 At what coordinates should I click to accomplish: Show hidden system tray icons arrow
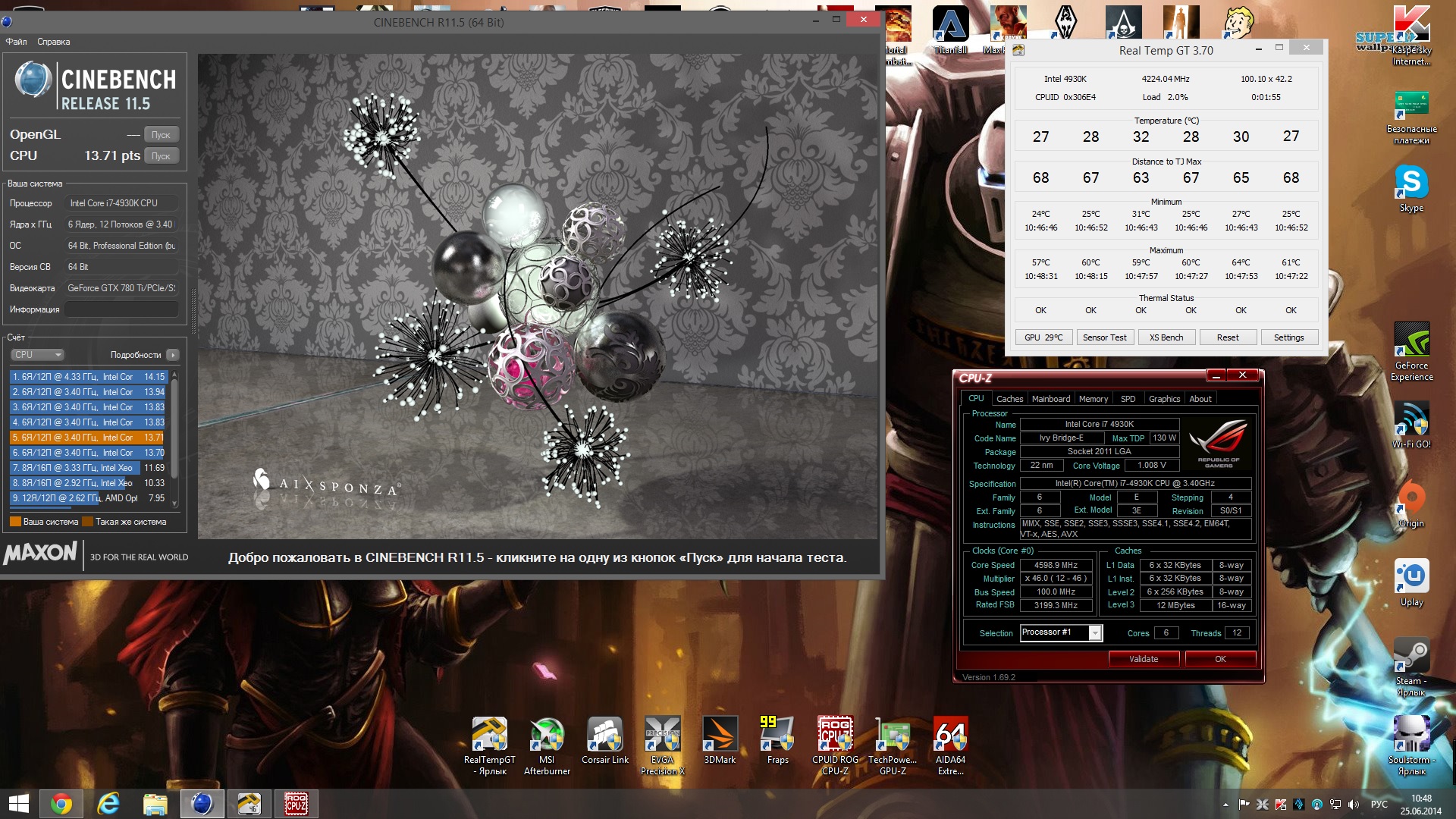pos(1225,805)
